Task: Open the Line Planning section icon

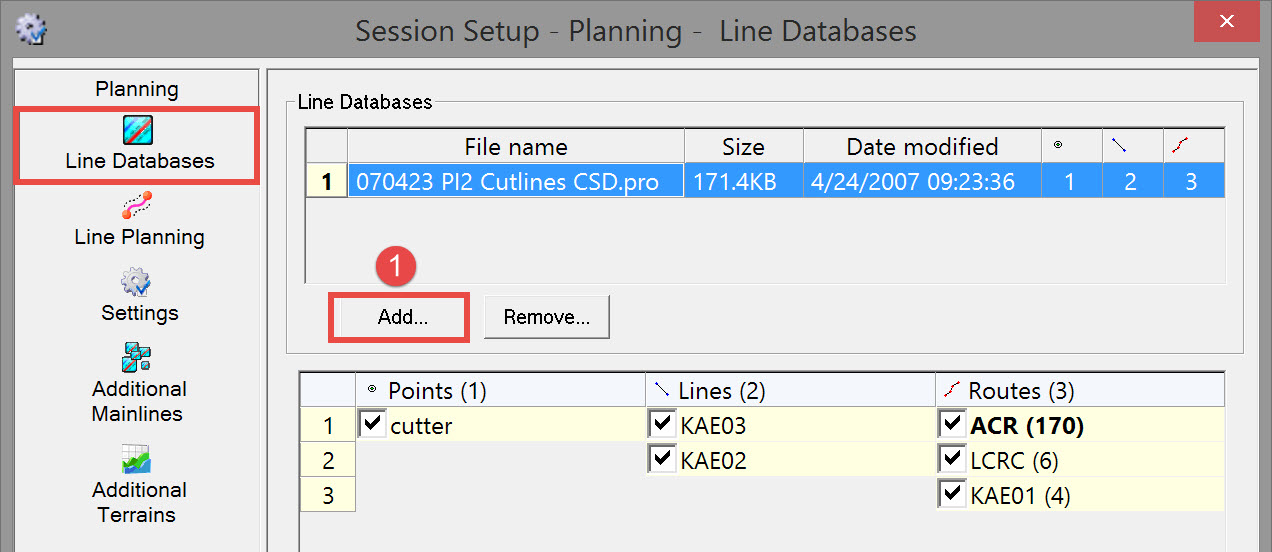Action: pyautogui.click(x=139, y=206)
